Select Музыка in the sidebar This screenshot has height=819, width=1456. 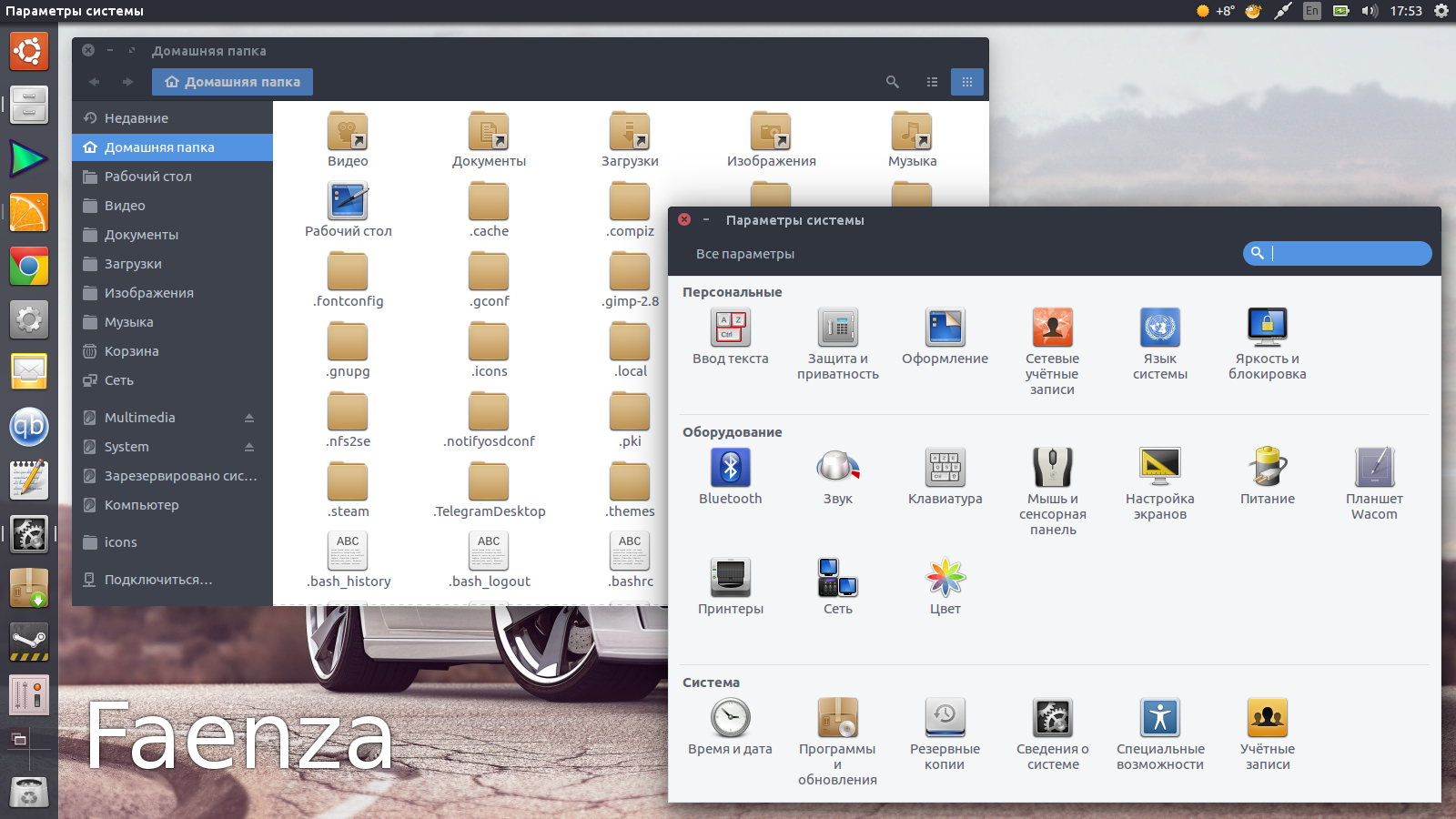click(x=172, y=322)
